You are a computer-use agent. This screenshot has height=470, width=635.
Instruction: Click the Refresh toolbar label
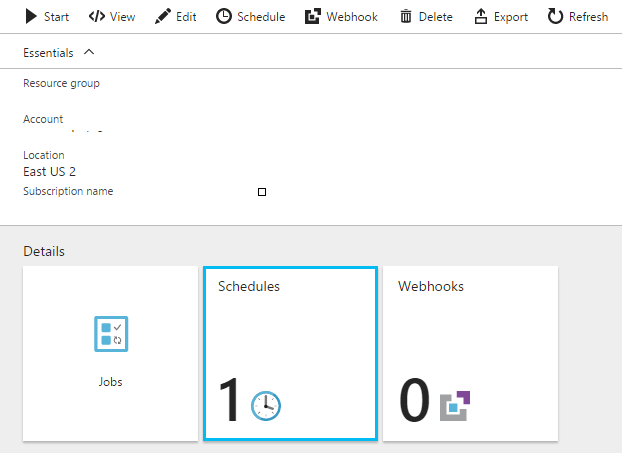[588, 17]
